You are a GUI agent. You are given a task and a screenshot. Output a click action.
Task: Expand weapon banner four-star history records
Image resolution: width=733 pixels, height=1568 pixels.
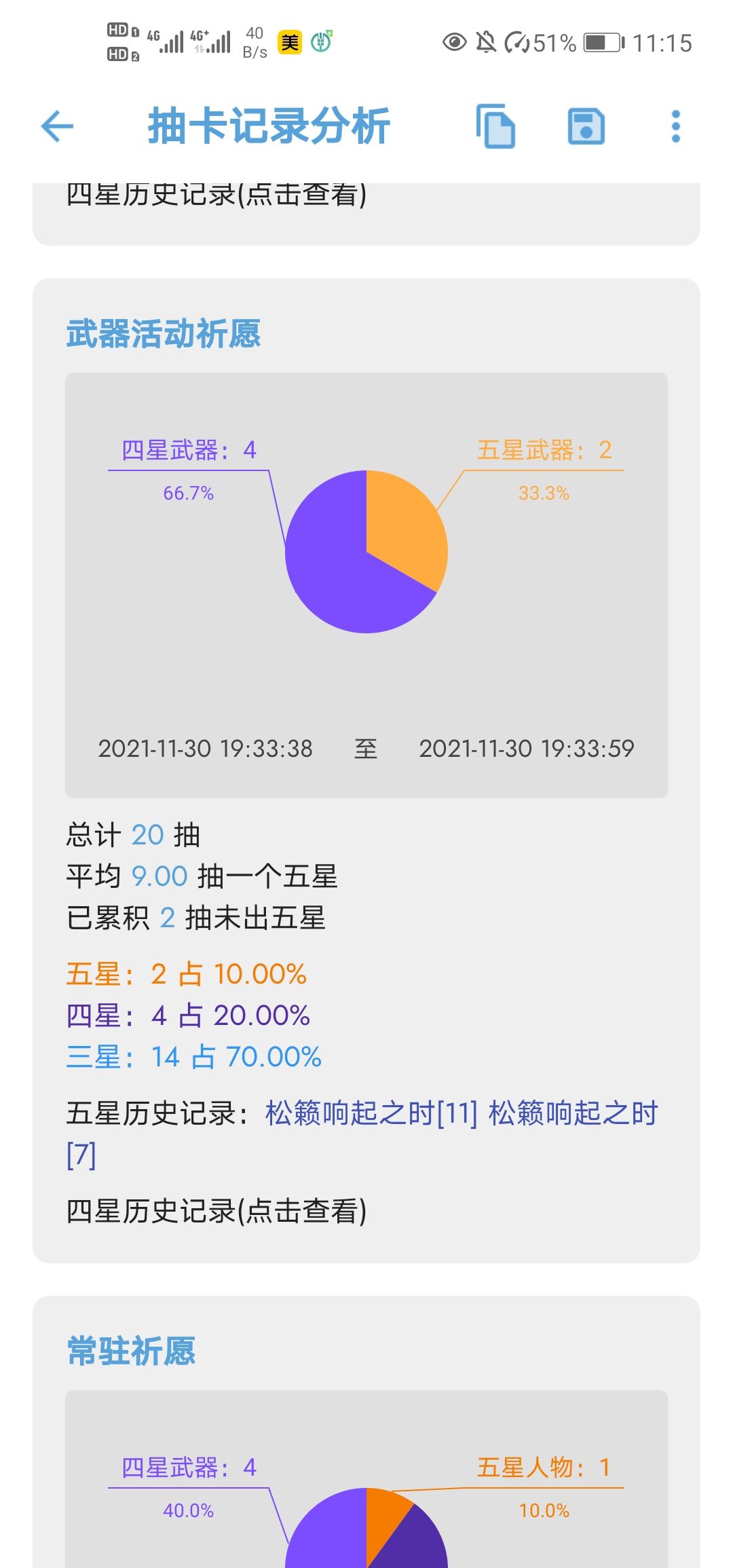click(217, 1211)
